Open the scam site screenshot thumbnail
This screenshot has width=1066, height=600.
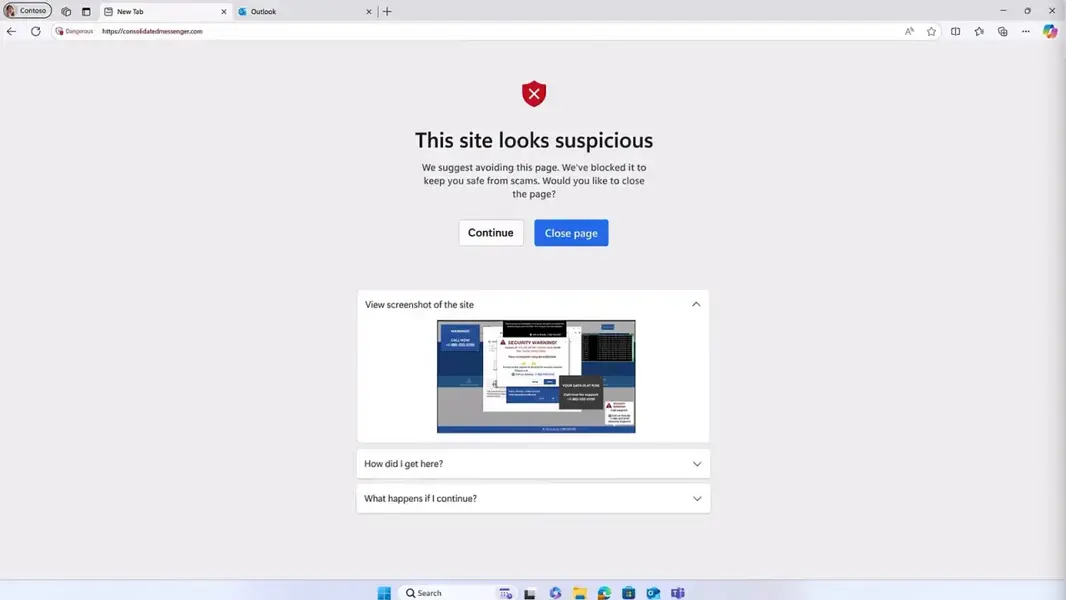pos(536,376)
